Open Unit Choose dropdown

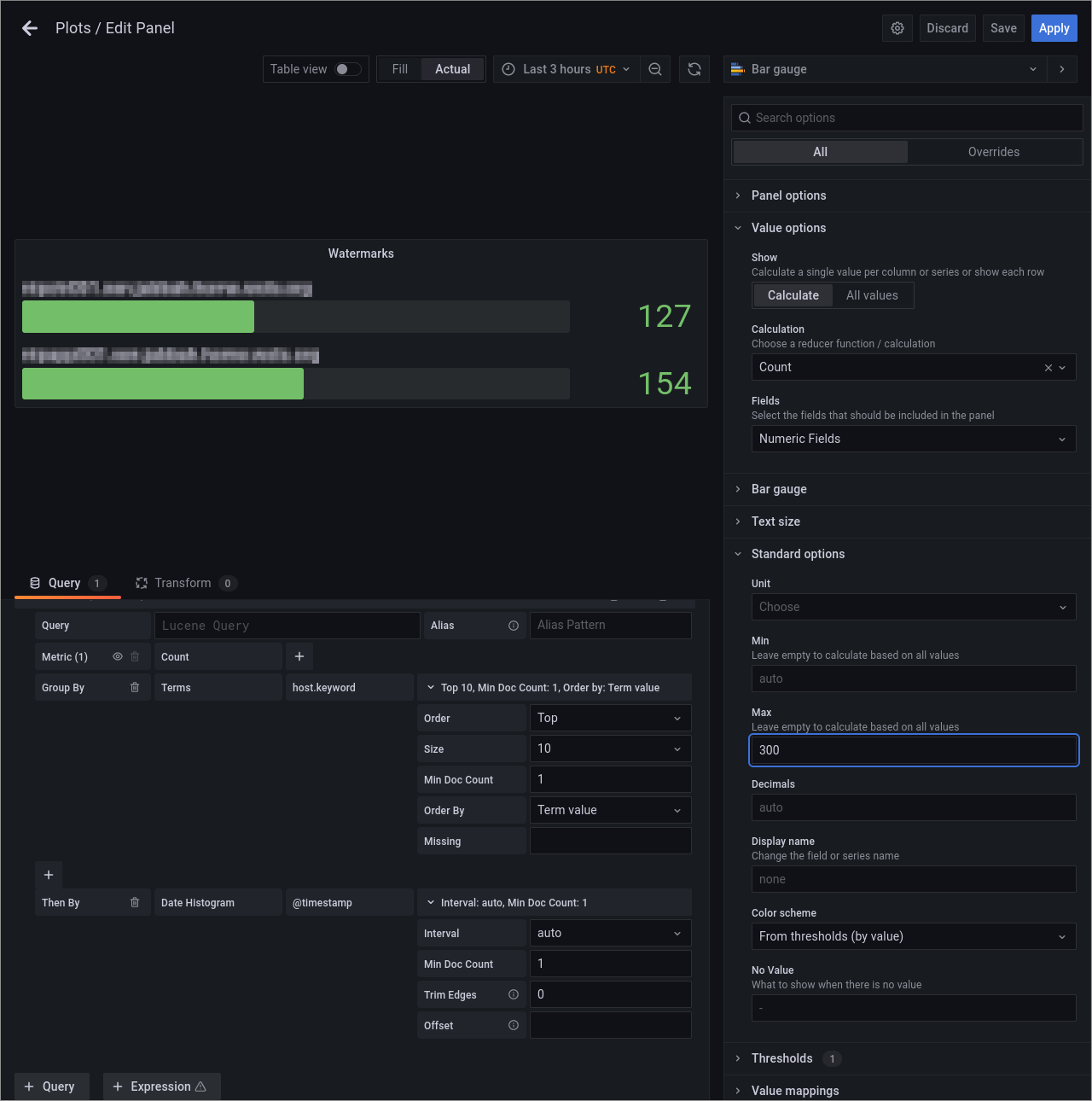(914, 607)
